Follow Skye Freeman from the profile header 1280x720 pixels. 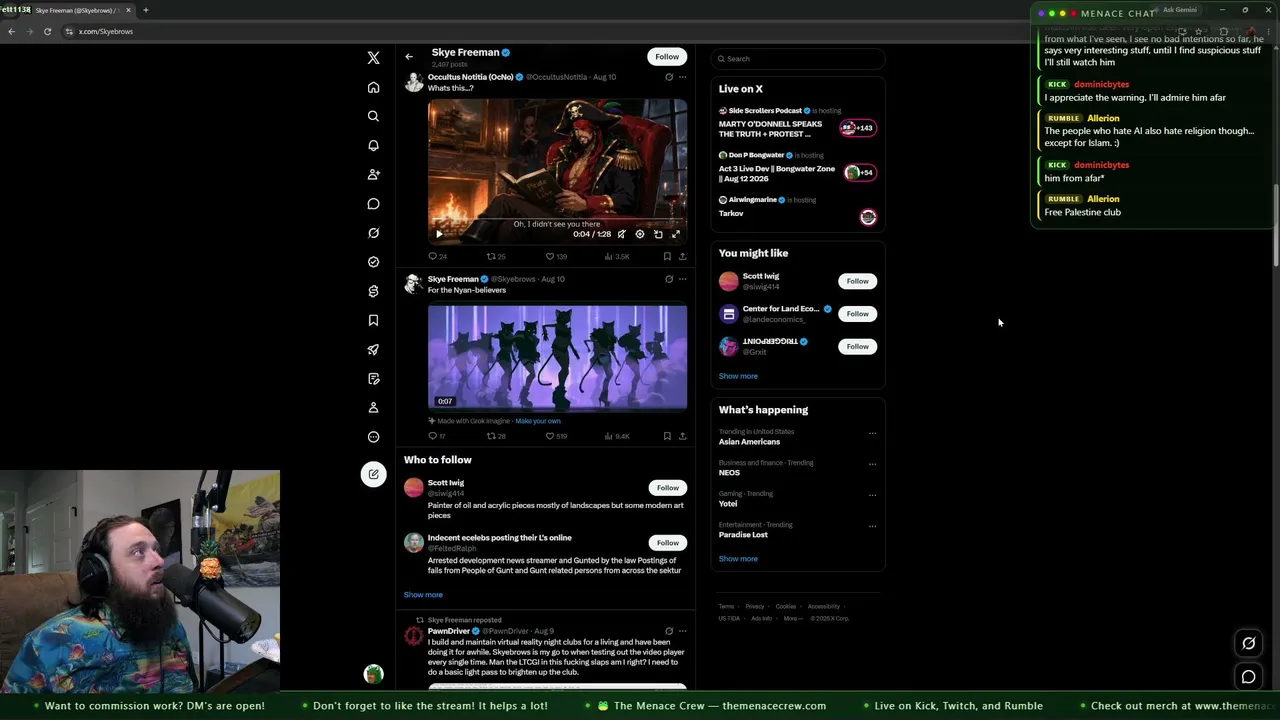[x=667, y=56]
